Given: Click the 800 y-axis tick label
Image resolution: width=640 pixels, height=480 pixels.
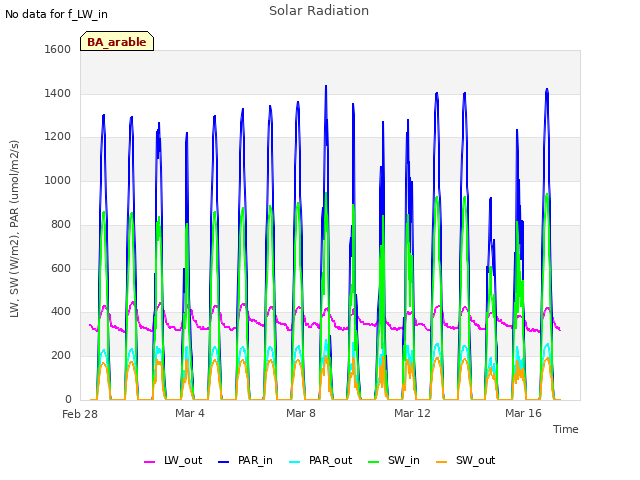Looking at the screenshot, I should [x=61, y=224].
